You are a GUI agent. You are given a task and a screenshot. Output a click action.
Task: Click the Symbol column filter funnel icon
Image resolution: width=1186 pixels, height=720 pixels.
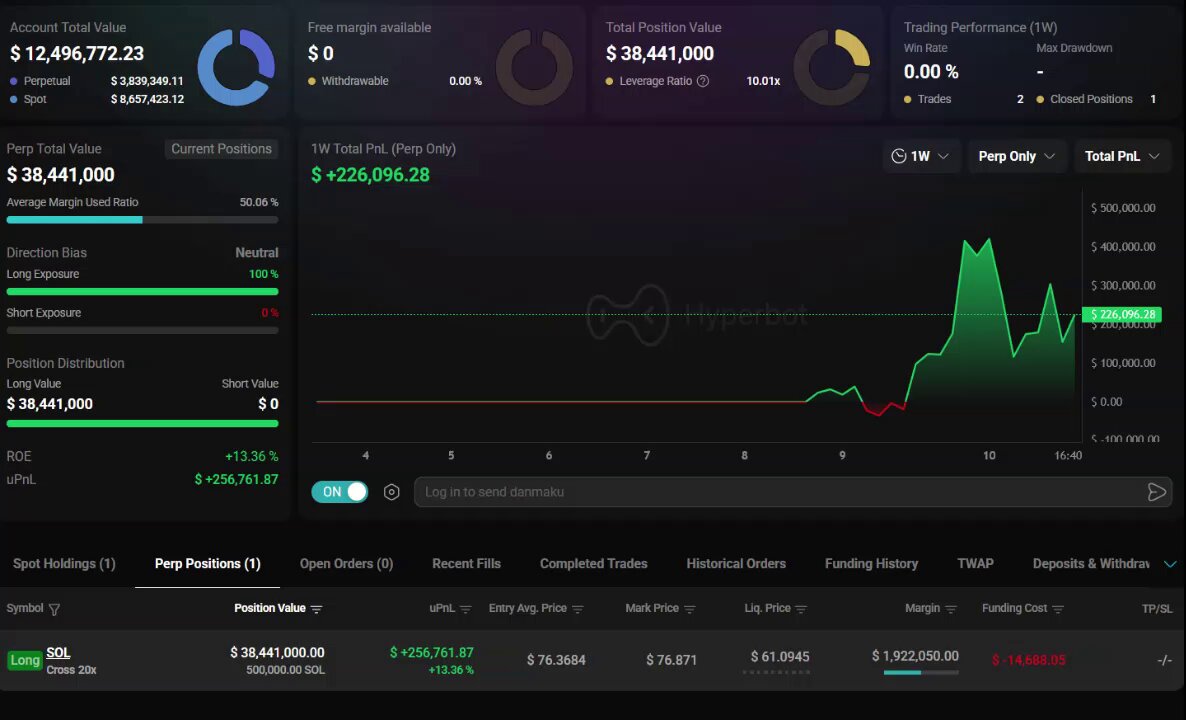coord(54,609)
